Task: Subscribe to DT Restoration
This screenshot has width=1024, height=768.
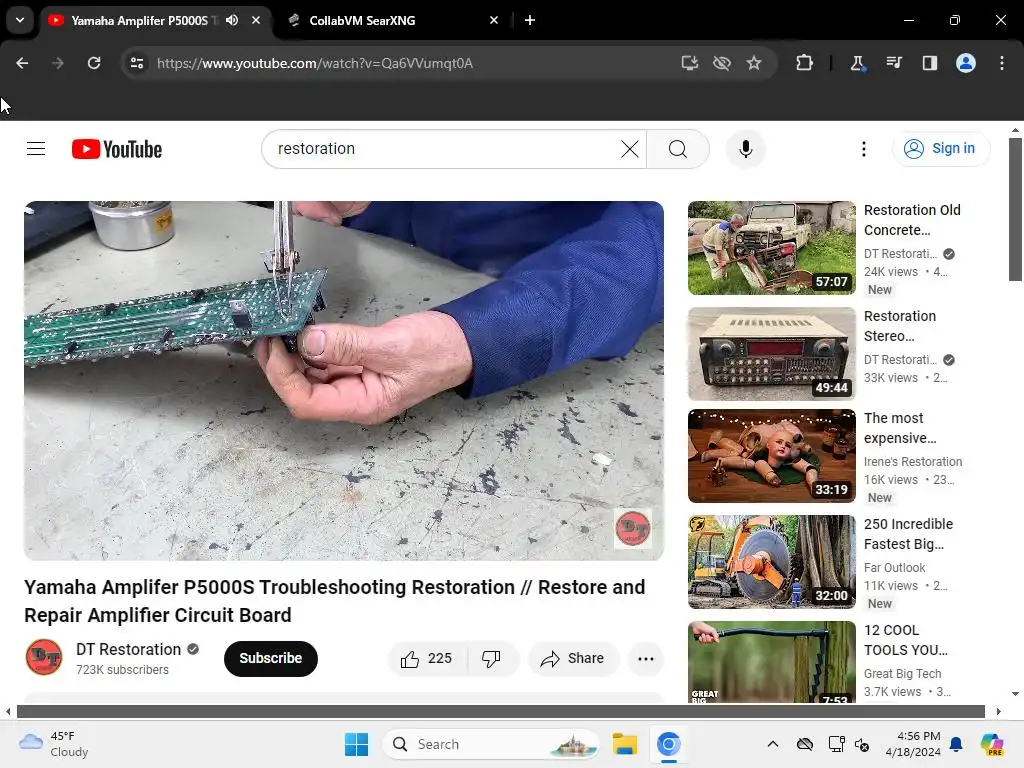Action: [x=270, y=658]
